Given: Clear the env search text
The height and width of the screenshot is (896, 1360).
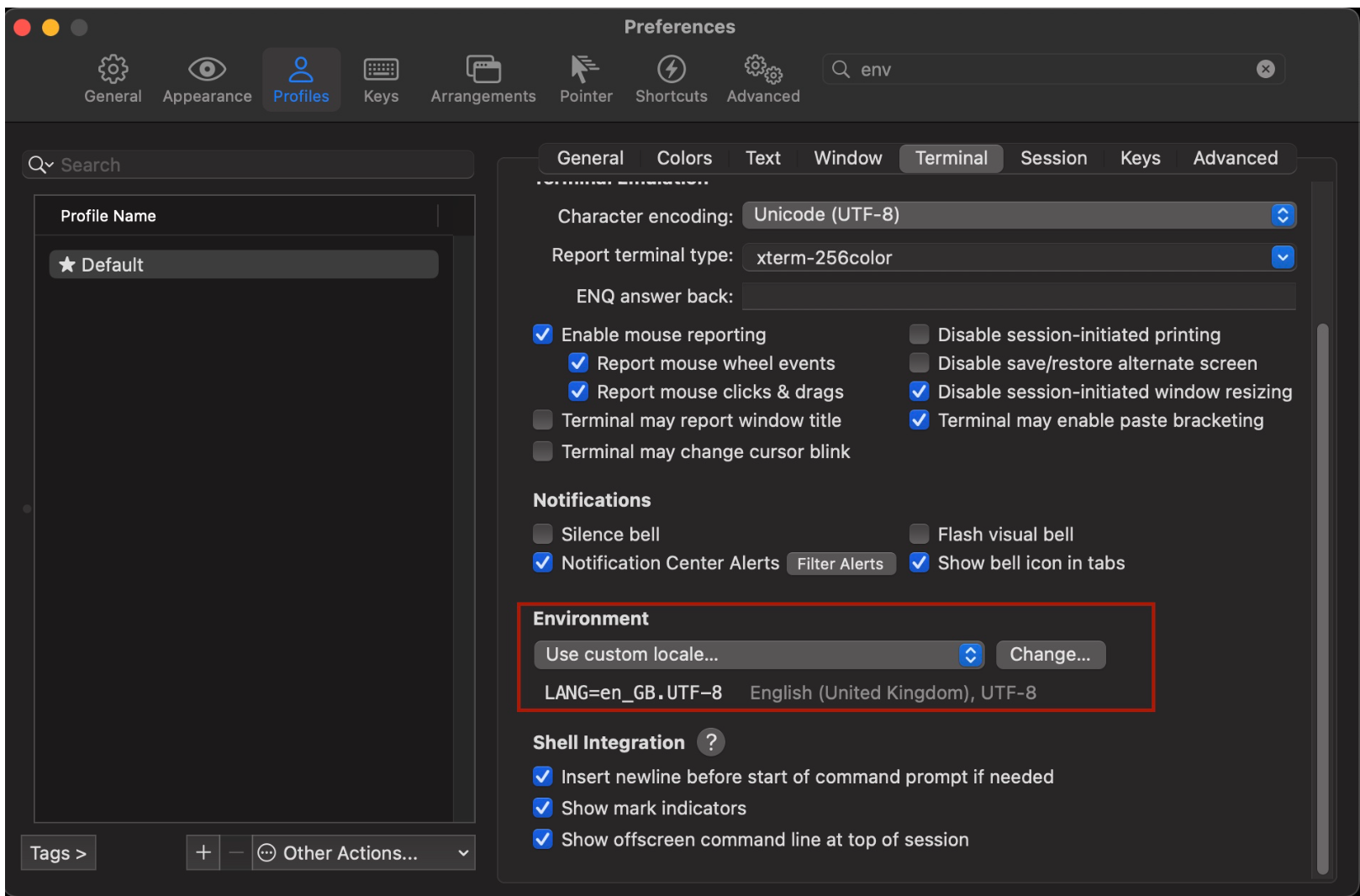Looking at the screenshot, I should (1265, 69).
